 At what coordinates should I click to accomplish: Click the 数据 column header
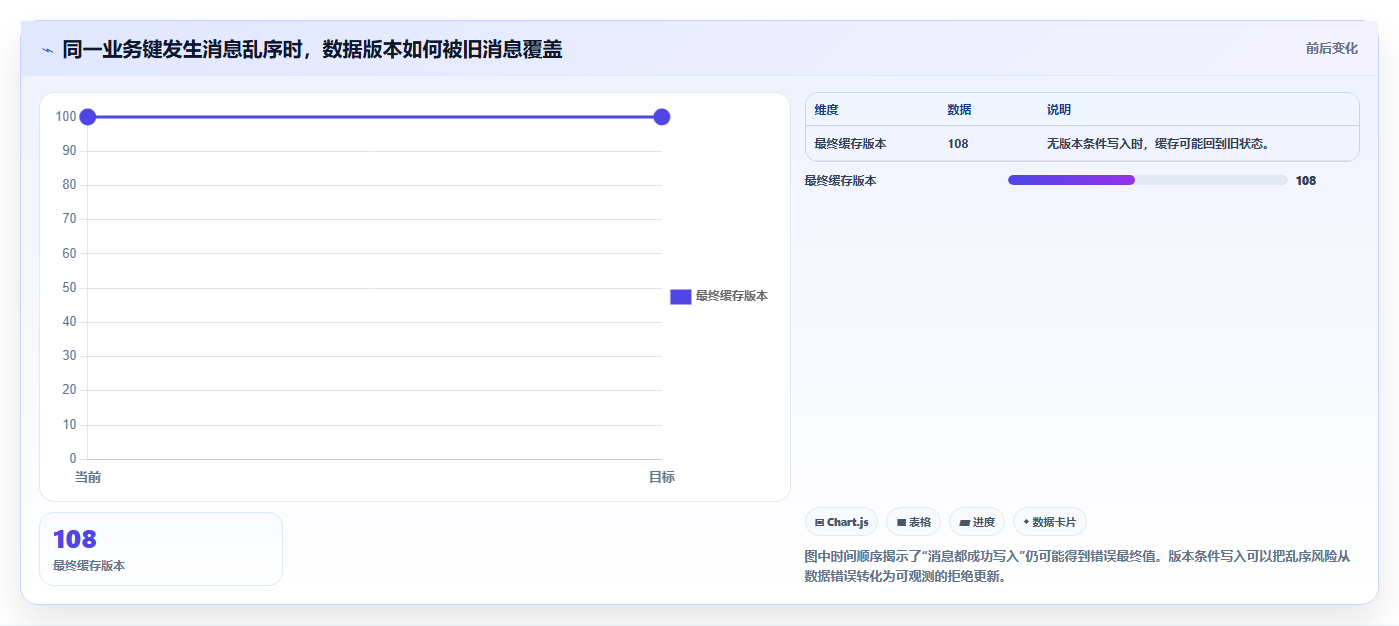959,110
